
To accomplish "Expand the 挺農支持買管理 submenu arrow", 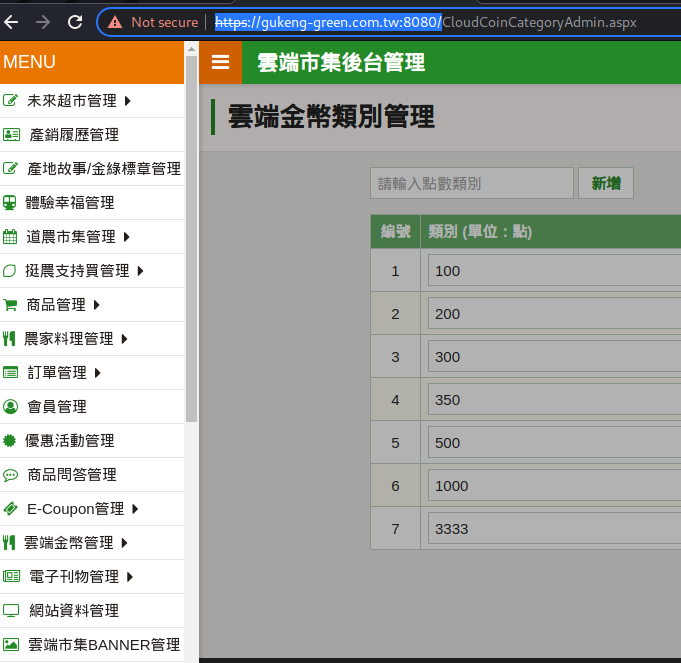I will click(140, 271).
